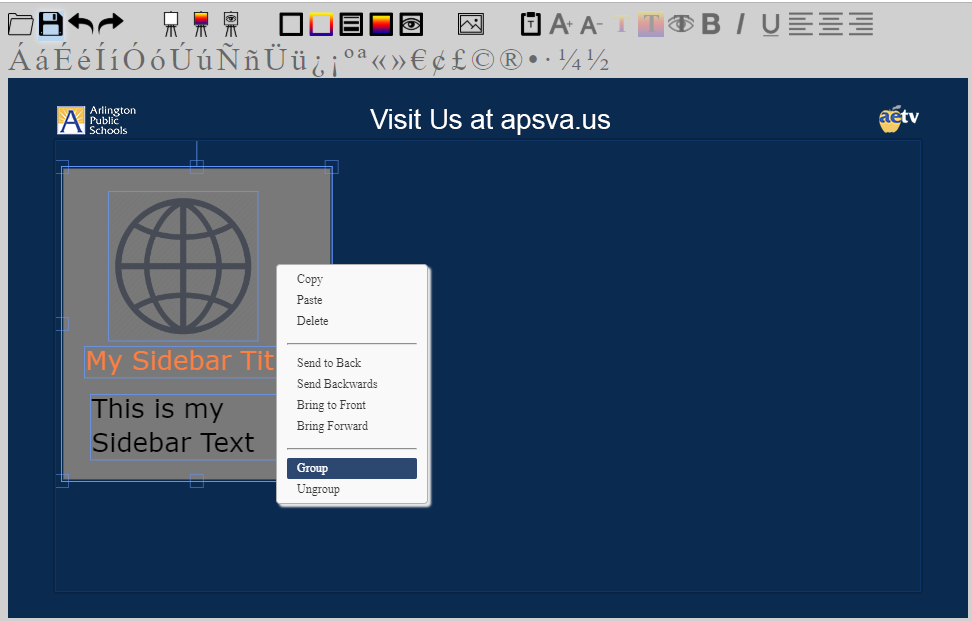Undo the last action
972x621 pixels.
coord(80,23)
